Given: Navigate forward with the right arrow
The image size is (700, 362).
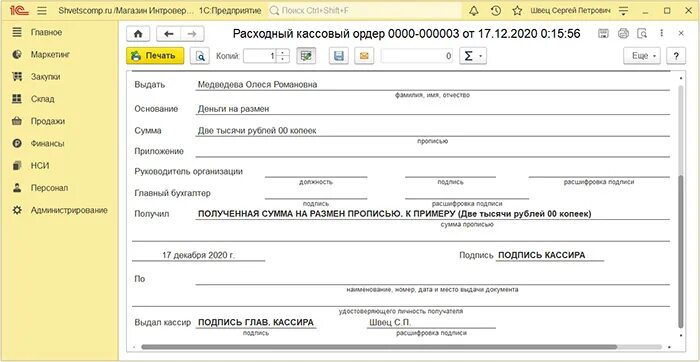Looking at the screenshot, I should point(192,33).
